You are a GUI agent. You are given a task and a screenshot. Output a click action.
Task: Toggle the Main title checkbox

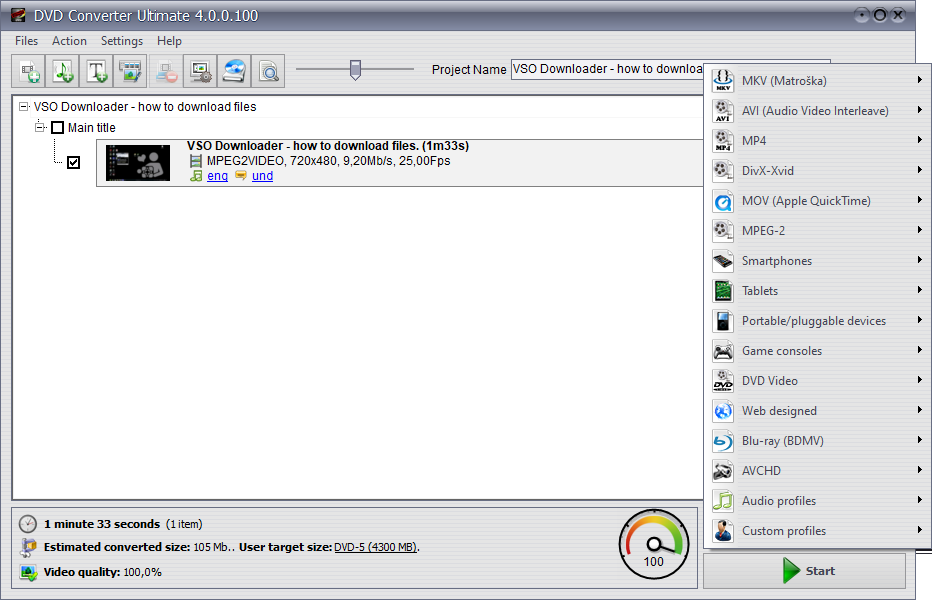[x=57, y=128]
